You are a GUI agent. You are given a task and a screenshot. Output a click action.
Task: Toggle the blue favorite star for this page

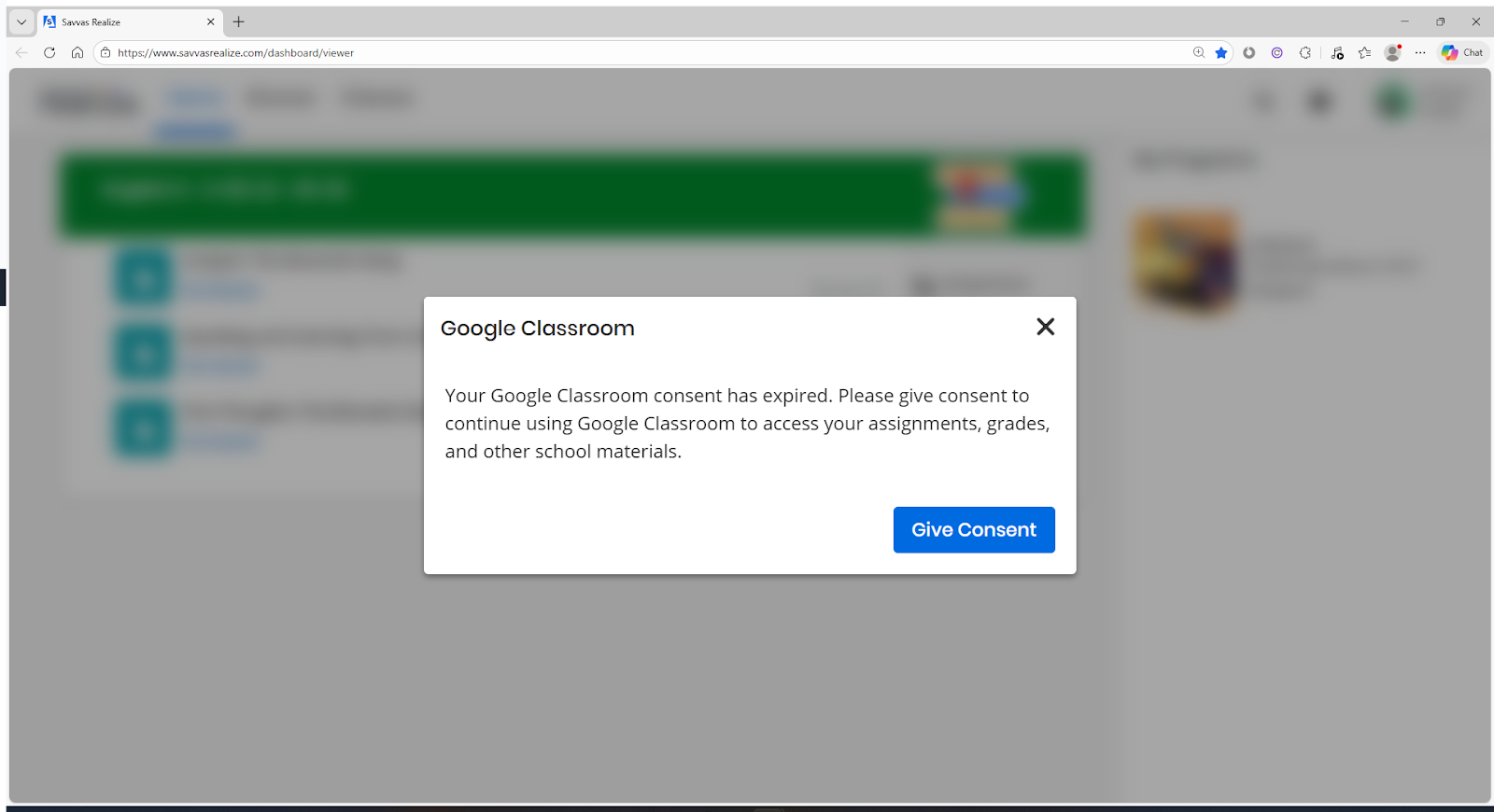pyautogui.click(x=1221, y=53)
